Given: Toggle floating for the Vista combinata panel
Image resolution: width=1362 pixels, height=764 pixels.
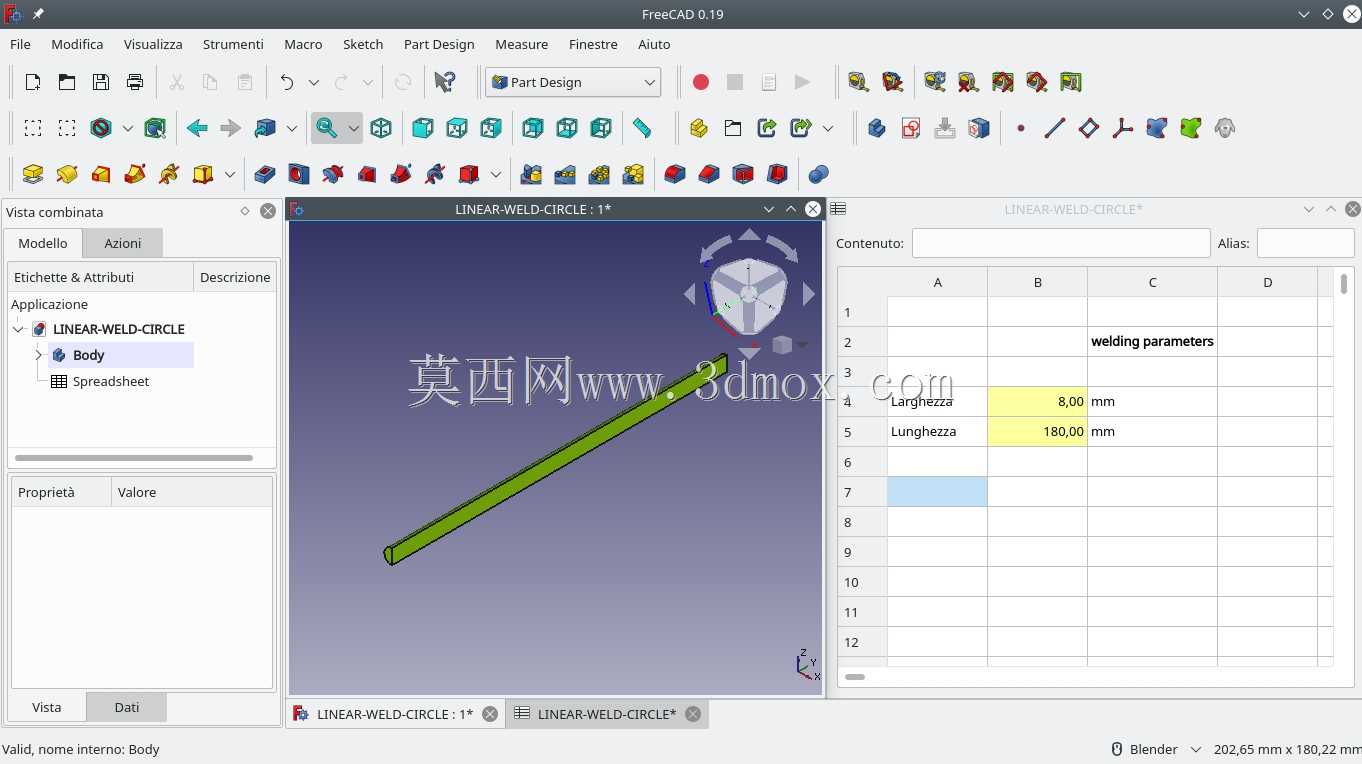Looking at the screenshot, I should (245, 211).
